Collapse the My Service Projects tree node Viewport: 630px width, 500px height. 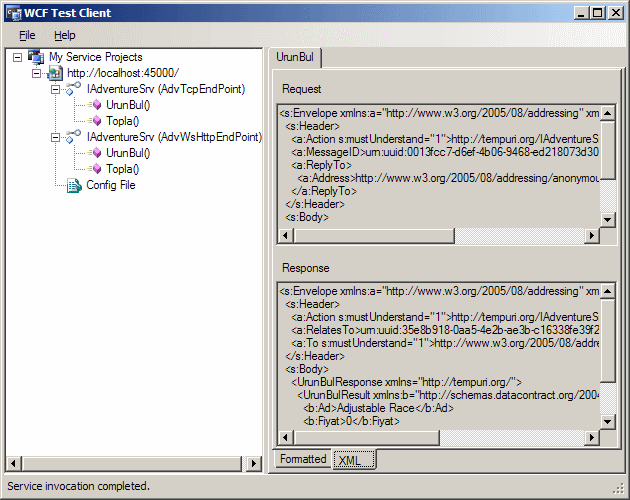click(x=19, y=57)
